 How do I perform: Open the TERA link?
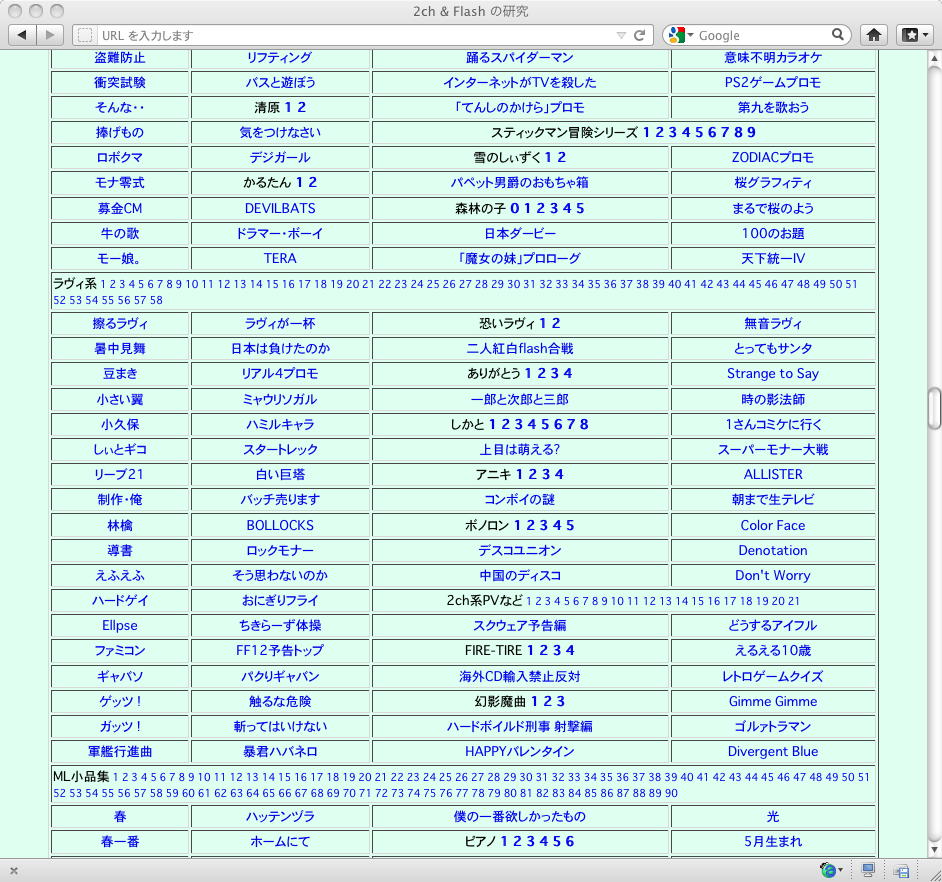(x=280, y=258)
